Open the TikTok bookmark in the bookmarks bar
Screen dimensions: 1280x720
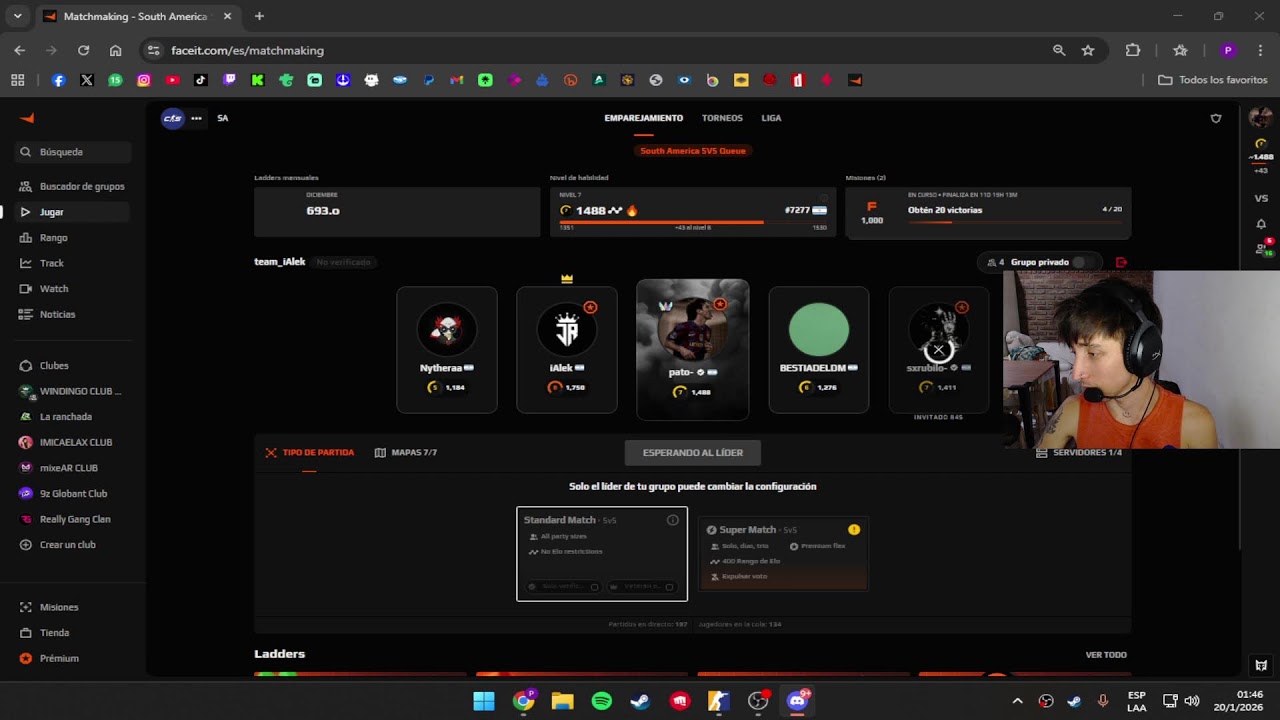201,80
